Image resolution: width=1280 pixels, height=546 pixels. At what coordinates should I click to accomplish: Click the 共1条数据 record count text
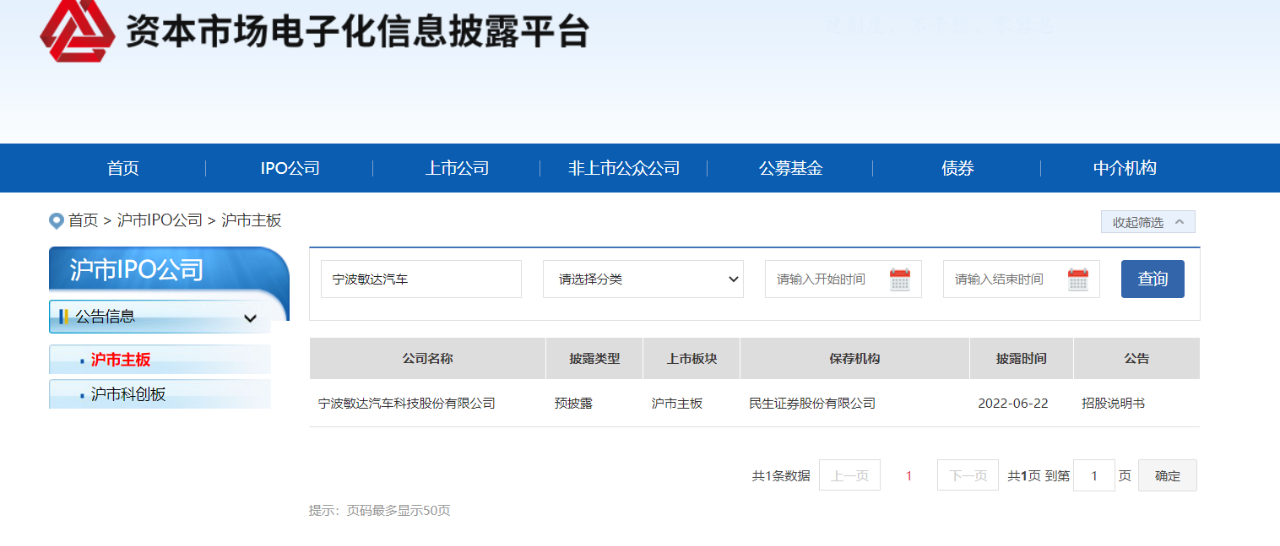[781, 476]
